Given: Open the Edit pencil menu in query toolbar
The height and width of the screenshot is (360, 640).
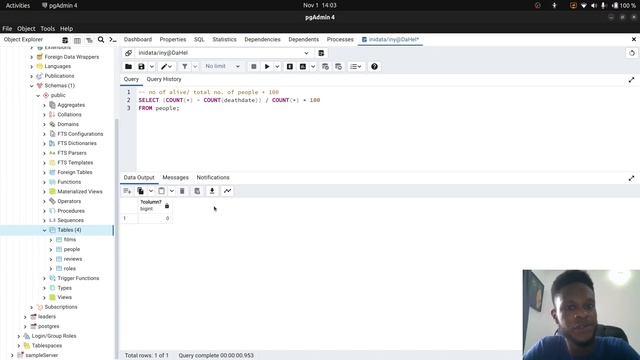Looking at the screenshot, I should pos(166,67).
